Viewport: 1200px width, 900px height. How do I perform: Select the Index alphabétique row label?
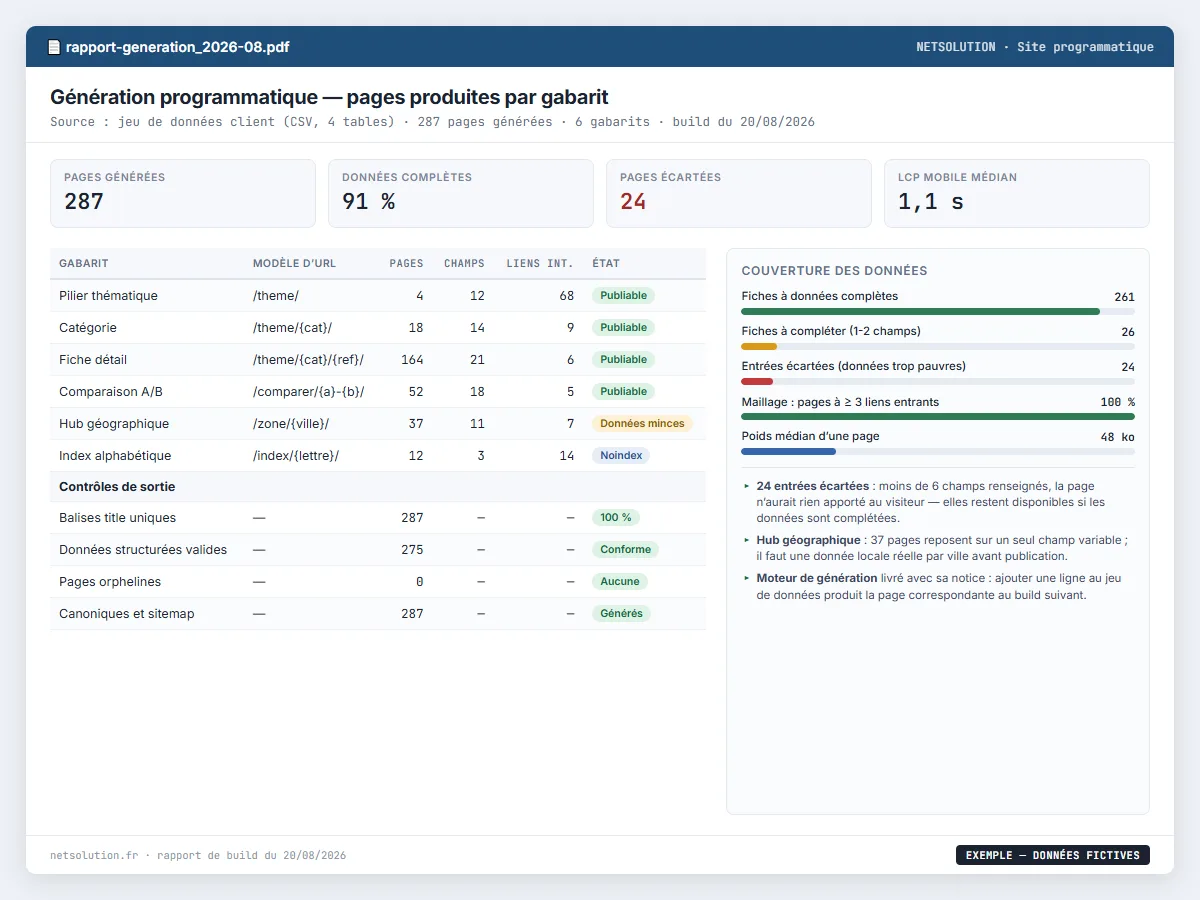(x=115, y=456)
